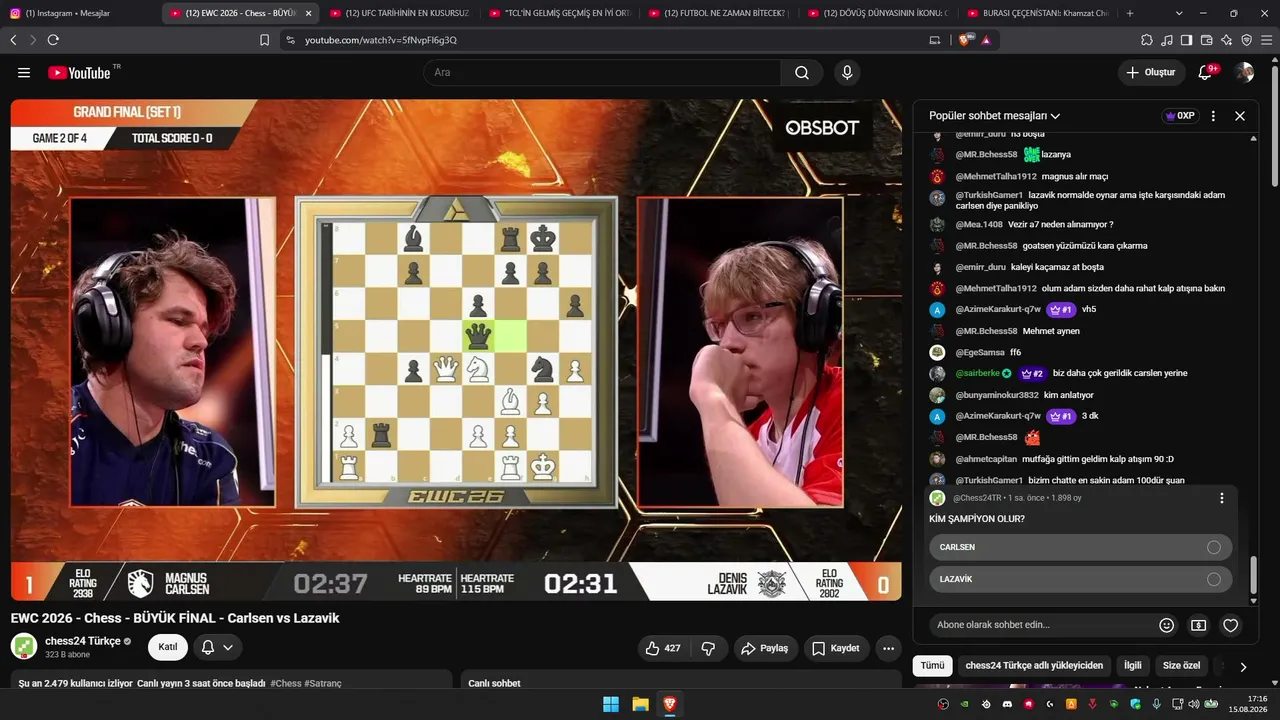Open the tab search chevron

pos(1179,13)
